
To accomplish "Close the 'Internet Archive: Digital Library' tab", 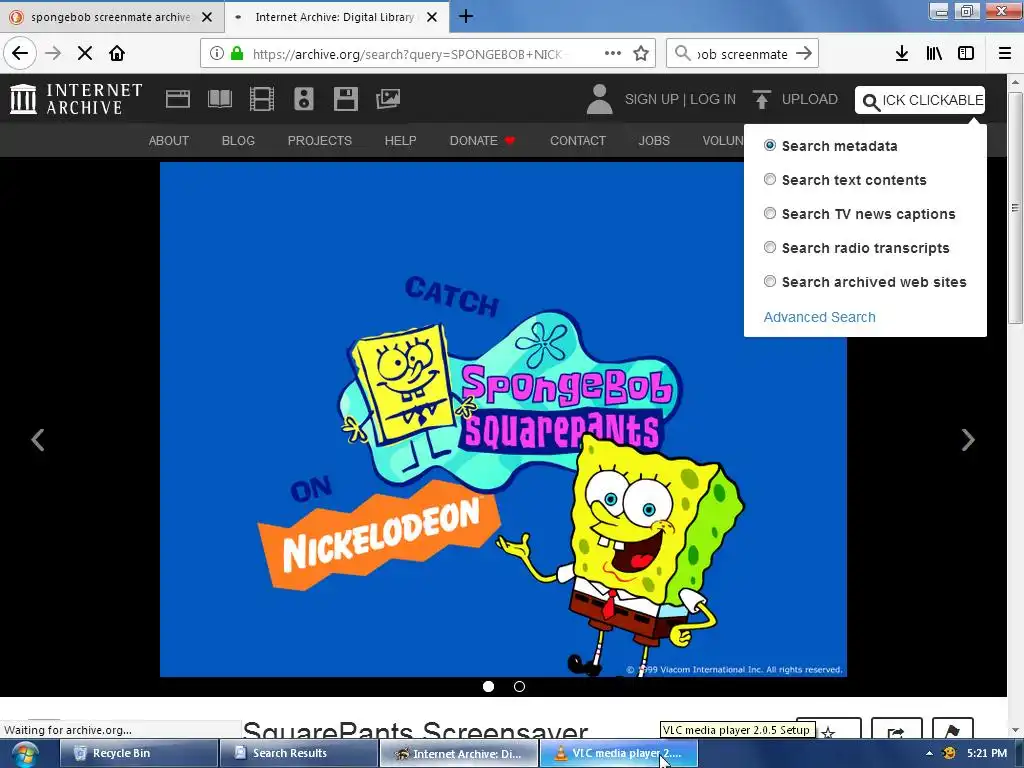I will 432,17.
